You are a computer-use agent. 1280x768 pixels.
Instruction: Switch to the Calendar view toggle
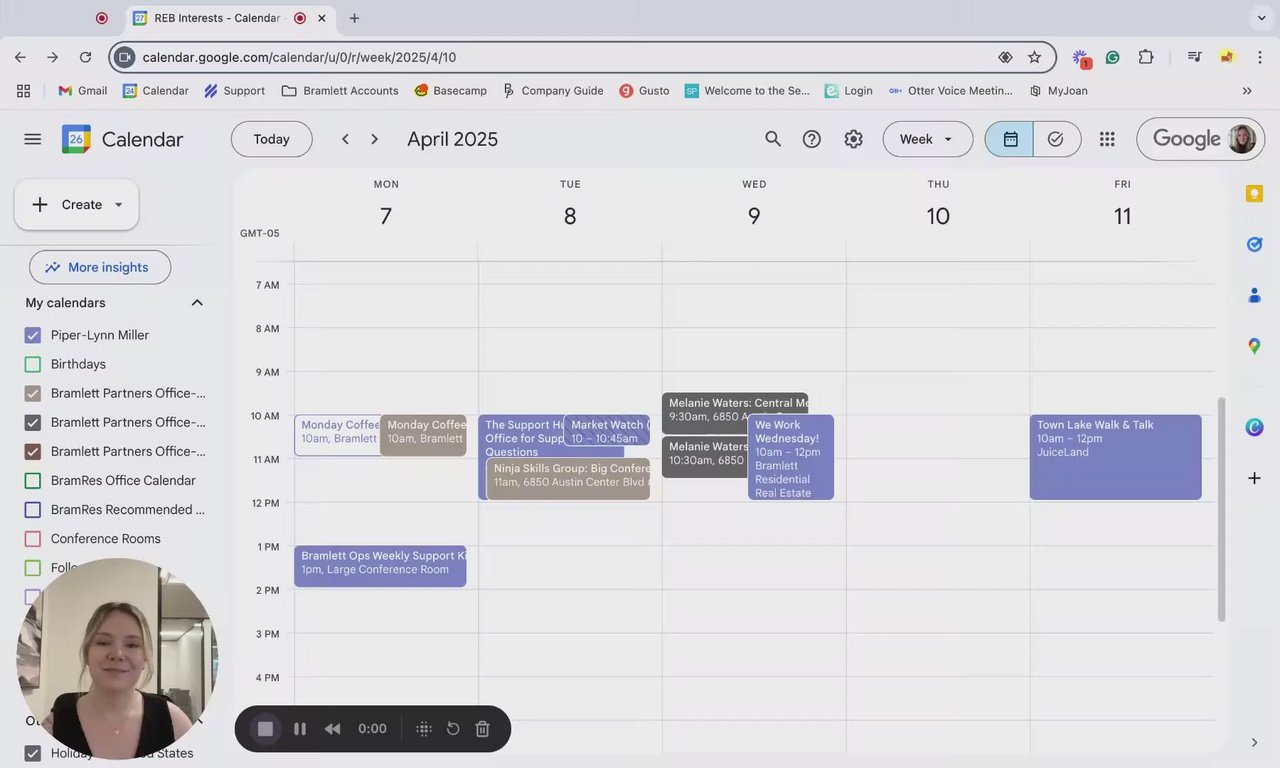(x=1010, y=139)
